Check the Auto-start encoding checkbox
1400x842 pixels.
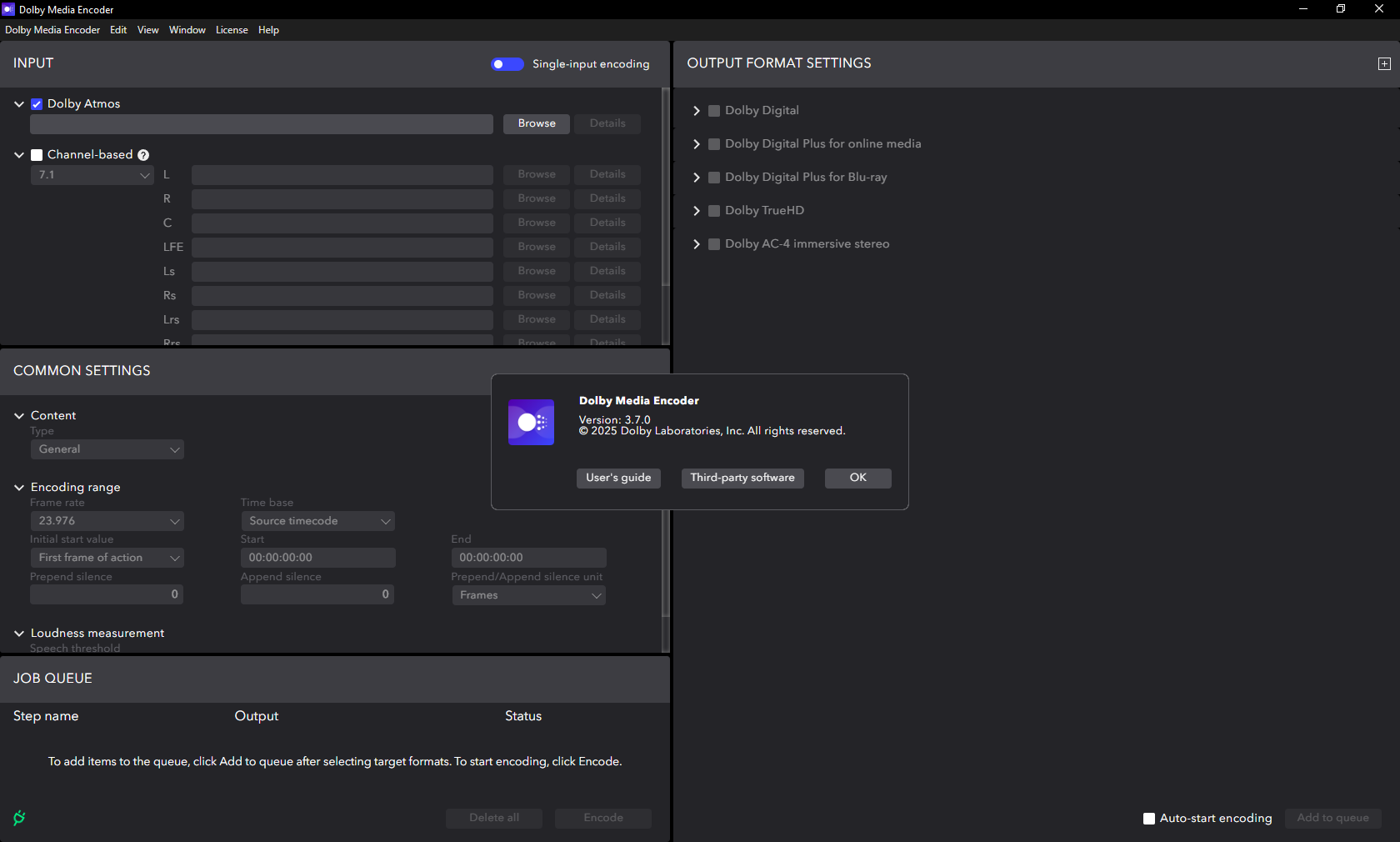point(1149,819)
